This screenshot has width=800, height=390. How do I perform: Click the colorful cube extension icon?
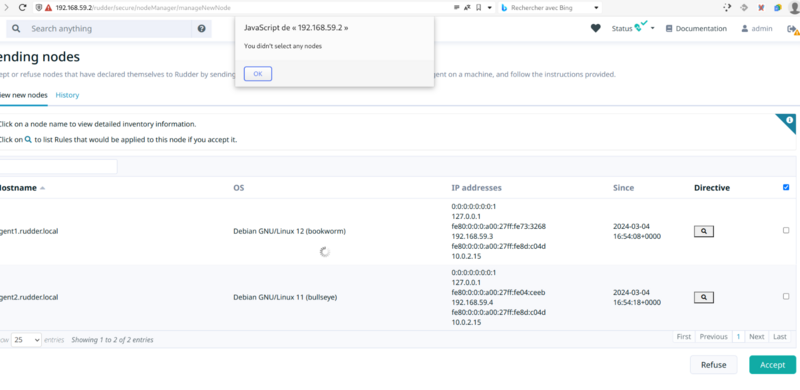click(x=778, y=8)
